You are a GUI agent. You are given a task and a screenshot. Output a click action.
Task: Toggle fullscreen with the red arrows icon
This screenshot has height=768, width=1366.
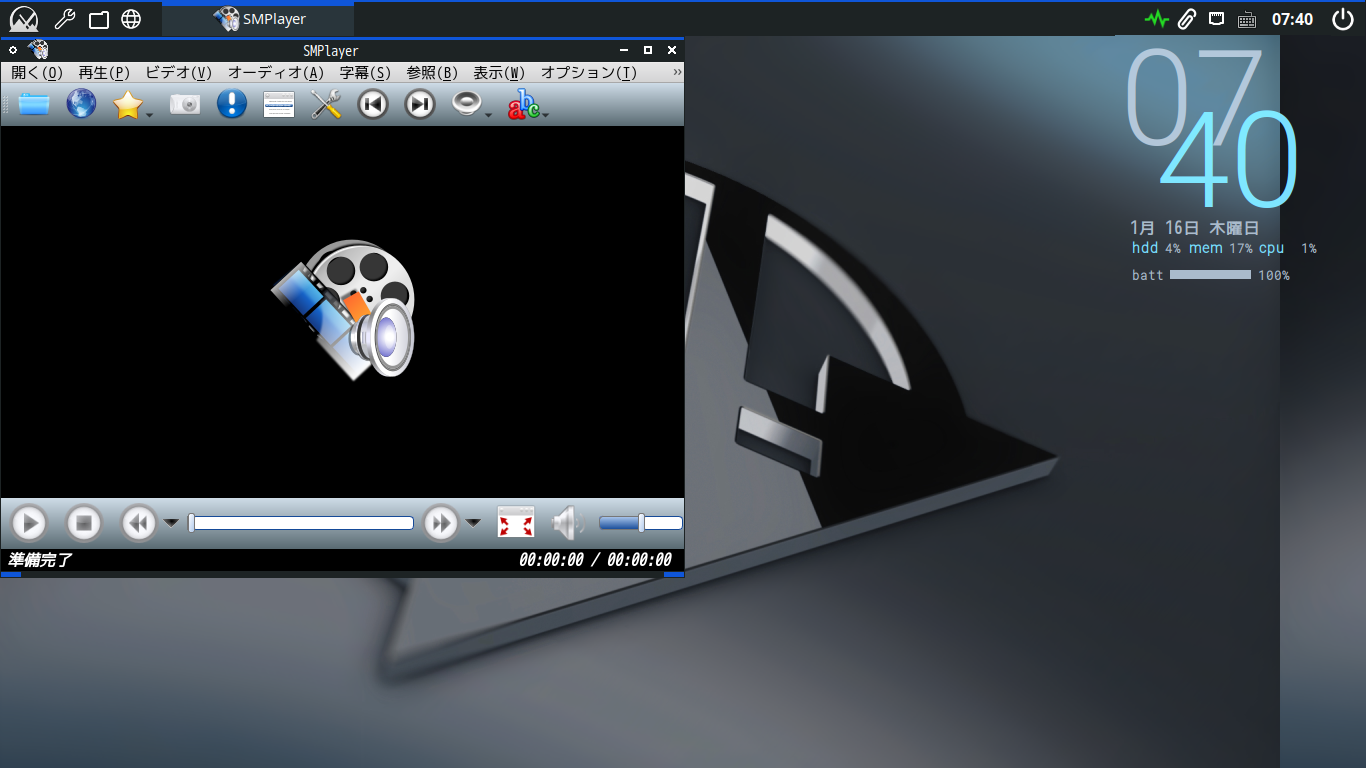(x=516, y=522)
